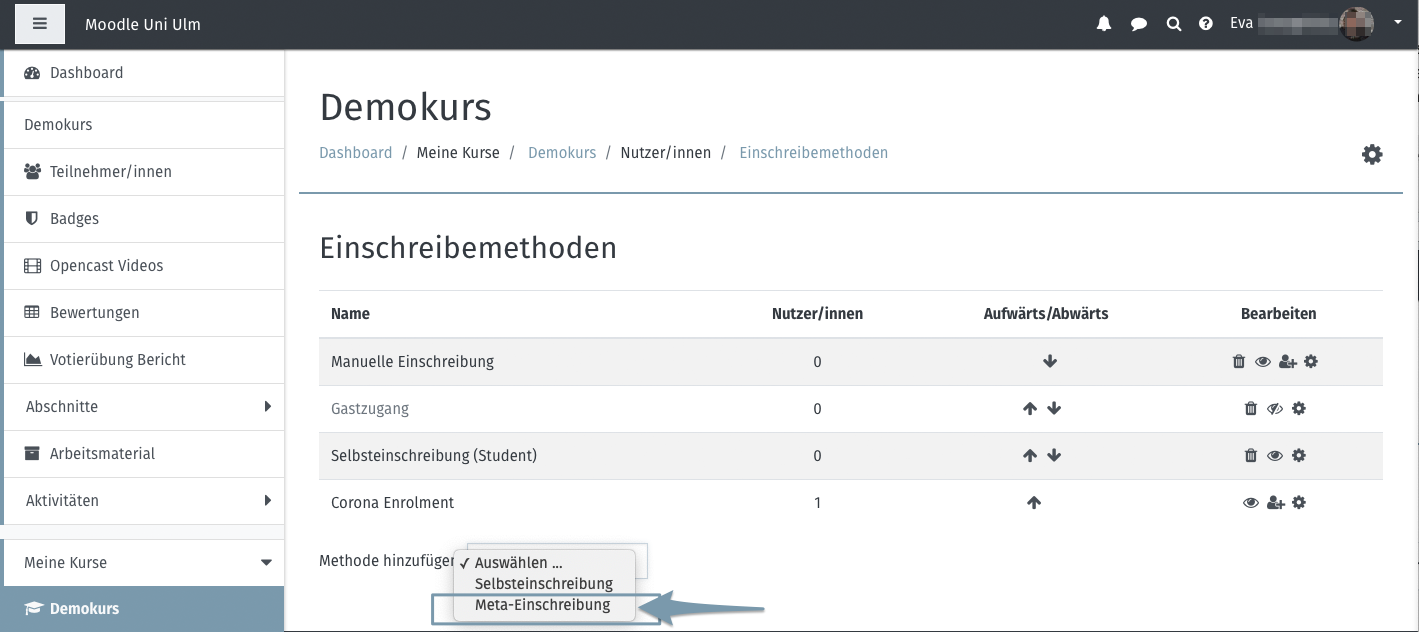
Task: Delete the Manuelle Einschreibung method
Action: [1239, 362]
